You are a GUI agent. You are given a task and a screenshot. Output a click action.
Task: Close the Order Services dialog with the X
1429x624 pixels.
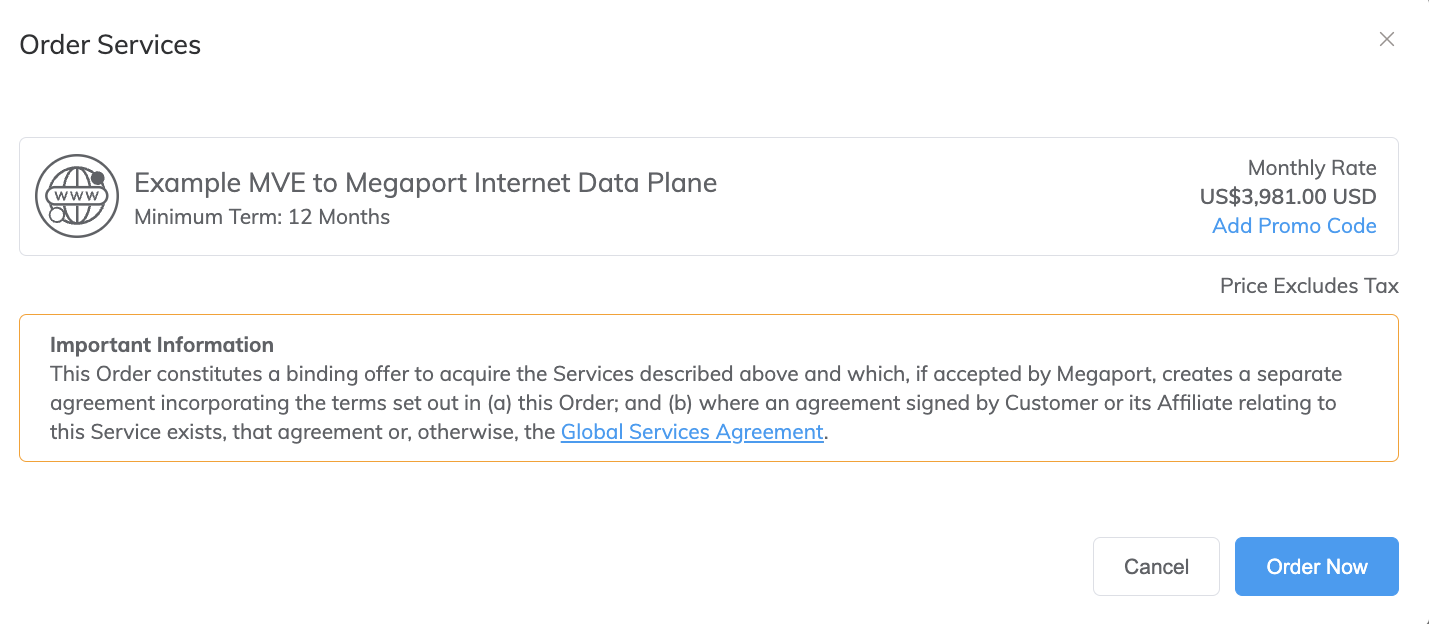coord(1387,39)
